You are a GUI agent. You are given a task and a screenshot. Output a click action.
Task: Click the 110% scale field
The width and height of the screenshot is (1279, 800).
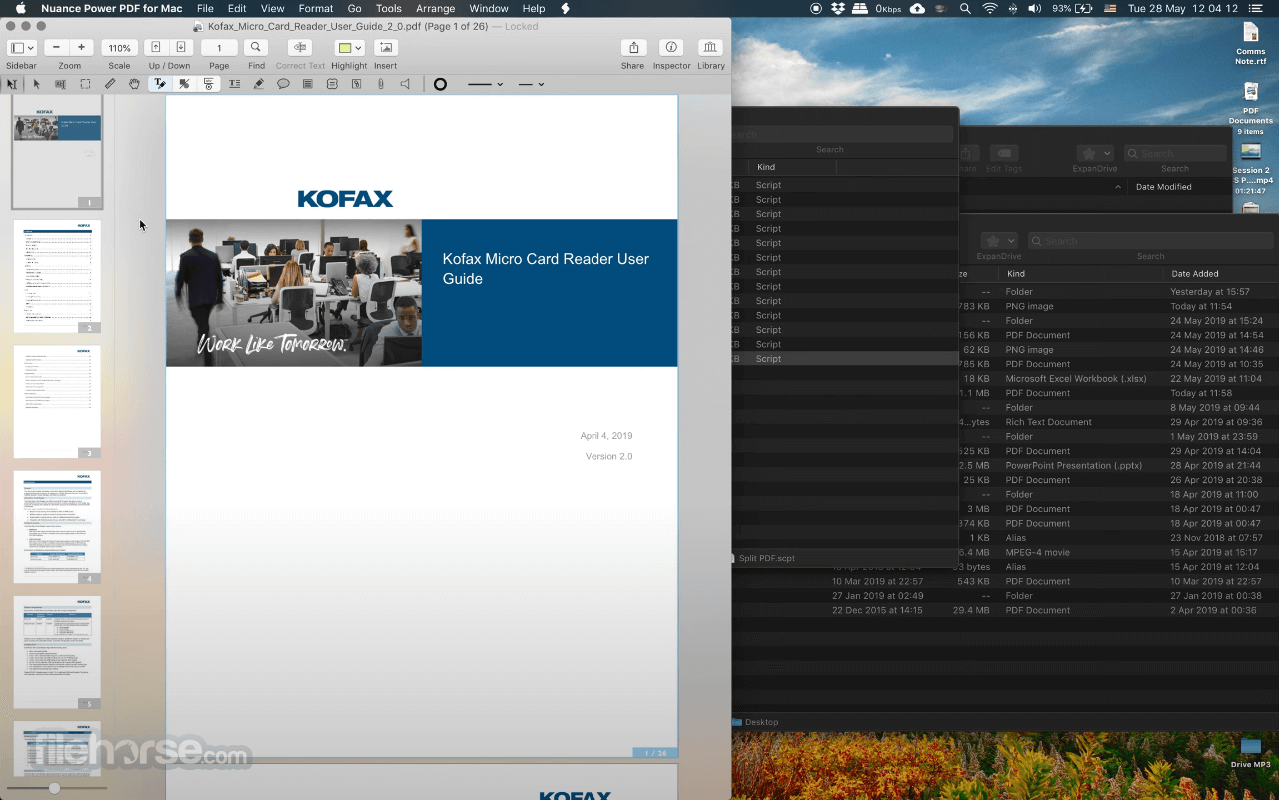coord(119,48)
